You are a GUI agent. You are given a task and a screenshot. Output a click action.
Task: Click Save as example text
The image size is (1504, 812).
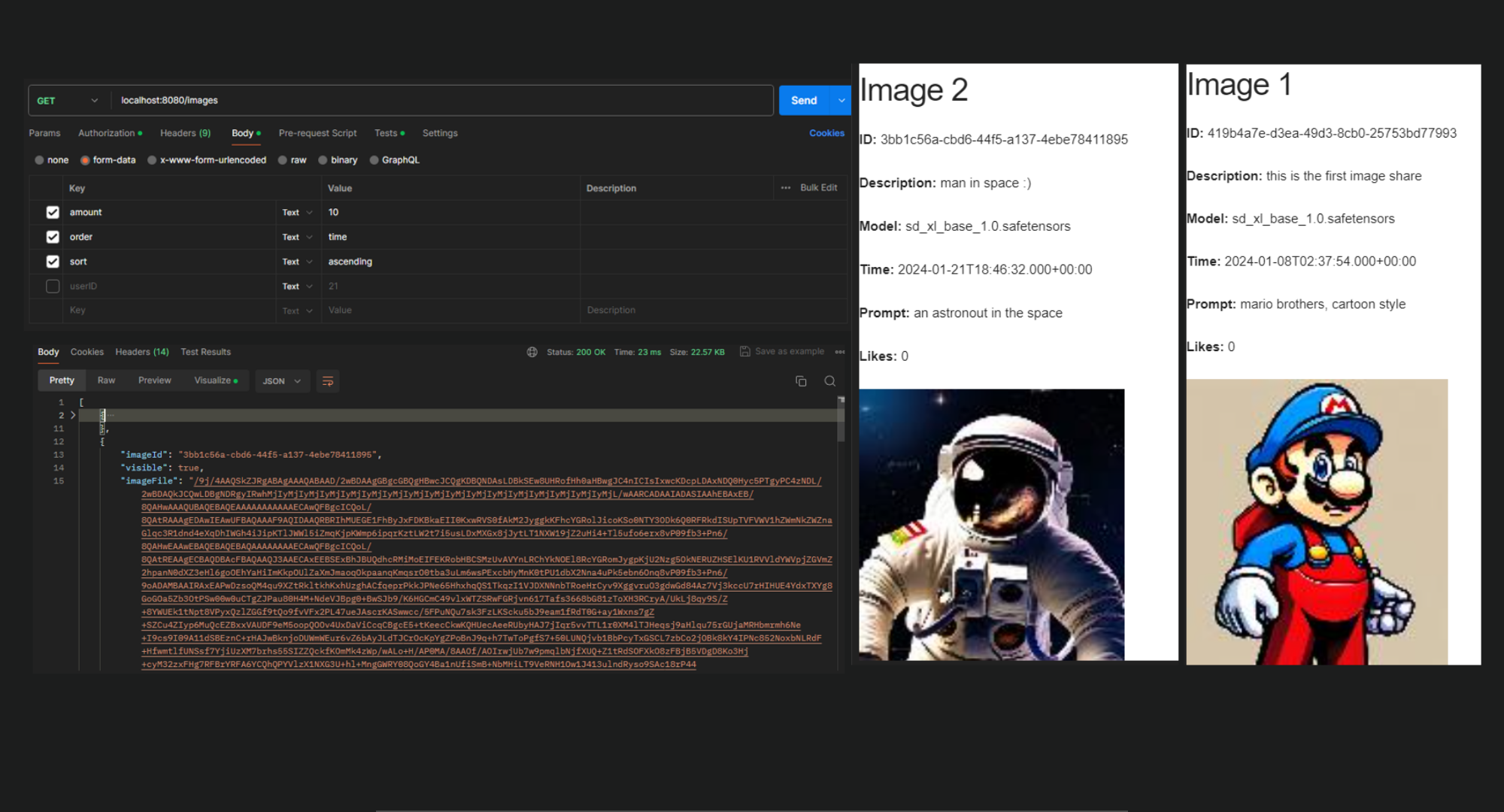point(789,351)
